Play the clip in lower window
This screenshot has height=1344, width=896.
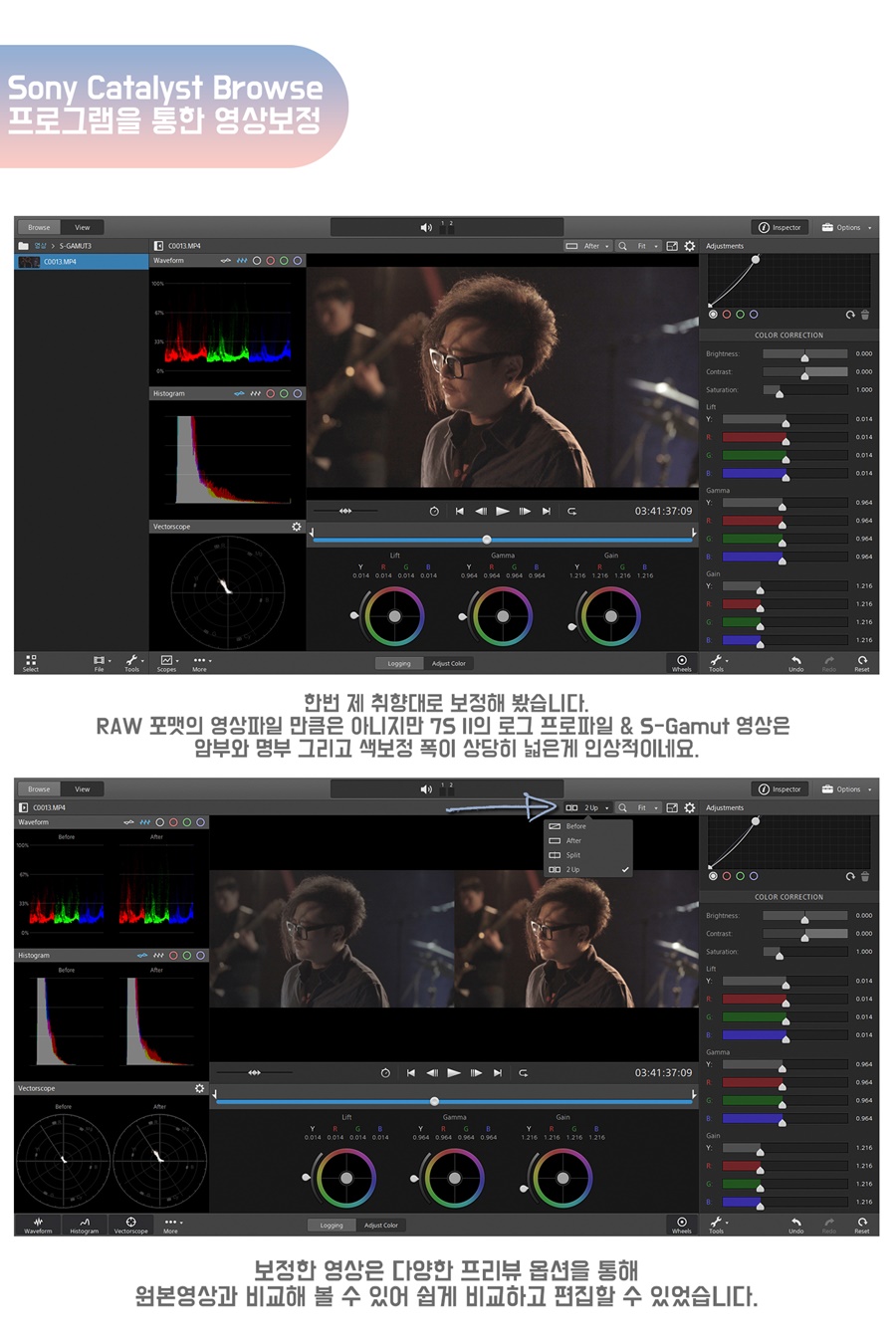pos(454,1072)
